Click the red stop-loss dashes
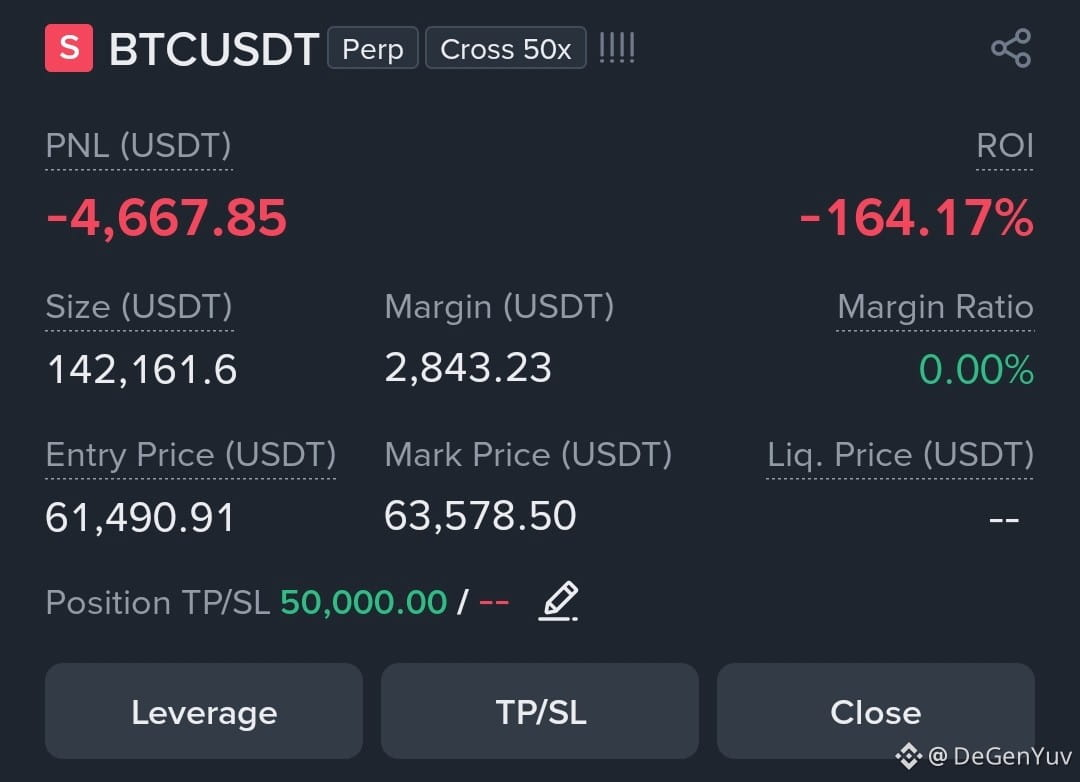The image size is (1080, 782). (494, 602)
